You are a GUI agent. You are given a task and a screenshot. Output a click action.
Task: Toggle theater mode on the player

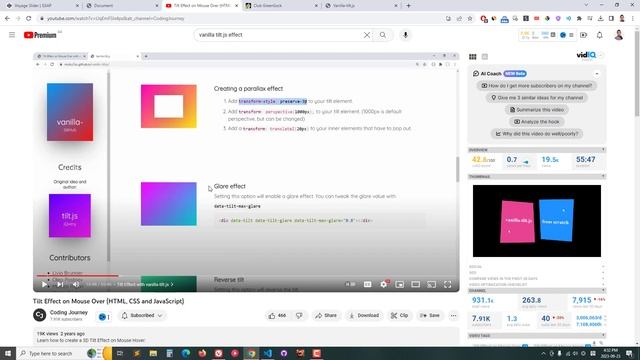pyautogui.click(x=416, y=284)
